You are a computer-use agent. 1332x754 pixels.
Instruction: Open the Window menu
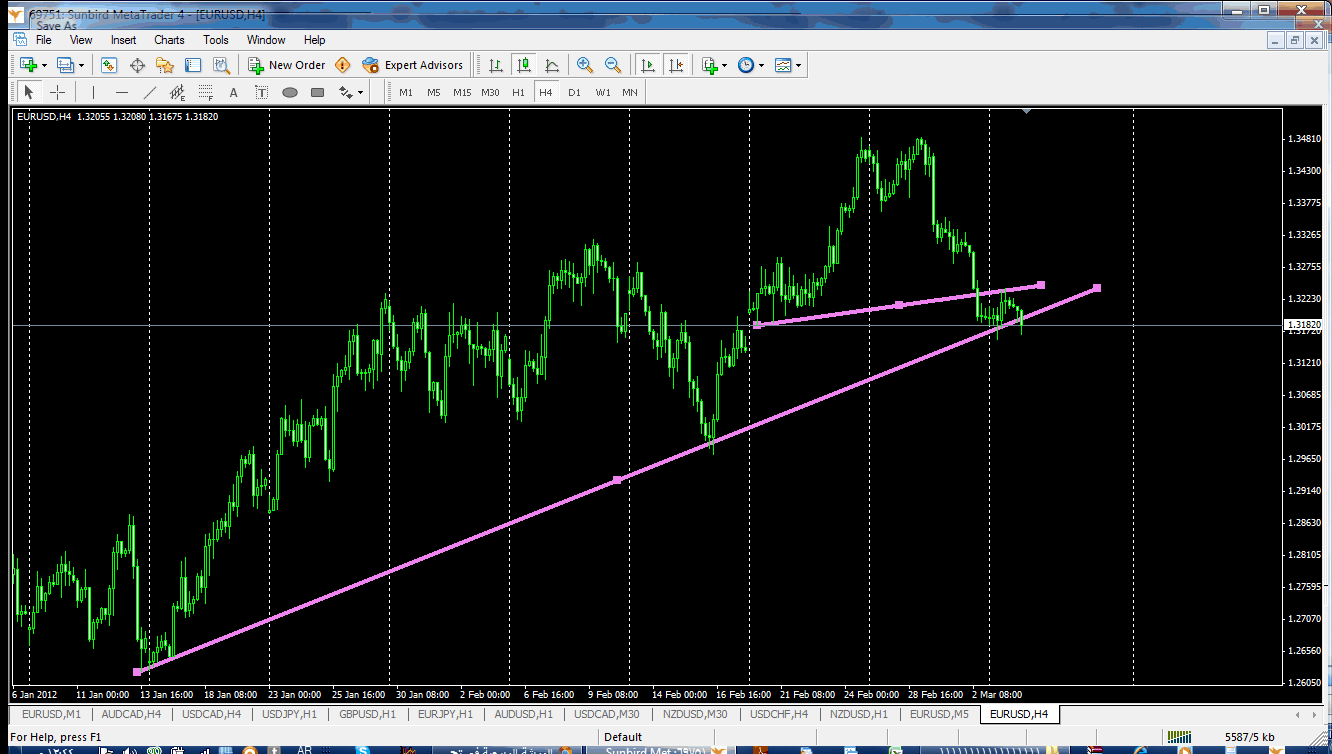pyautogui.click(x=266, y=40)
